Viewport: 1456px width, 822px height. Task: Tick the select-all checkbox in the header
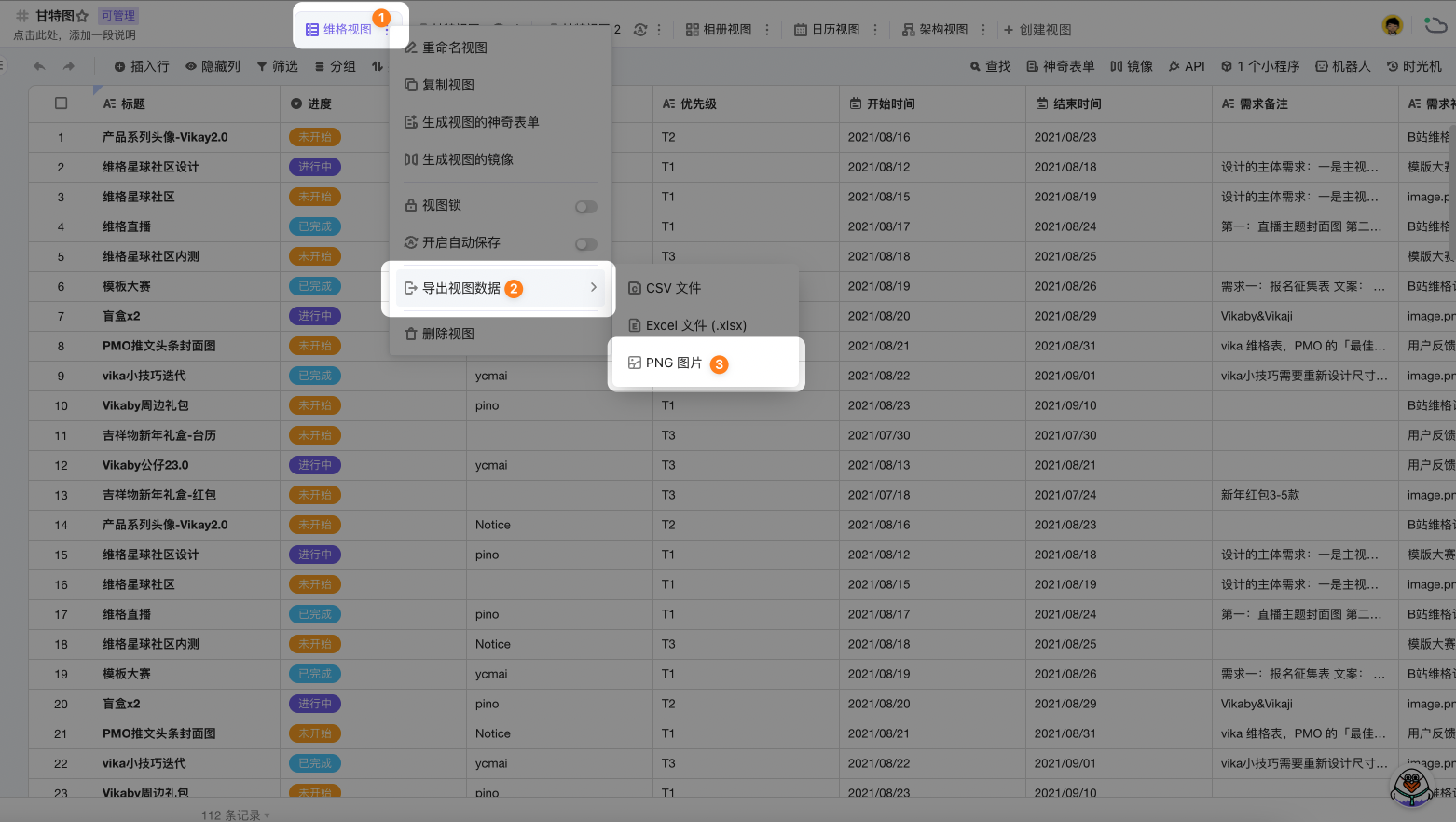tap(61, 103)
